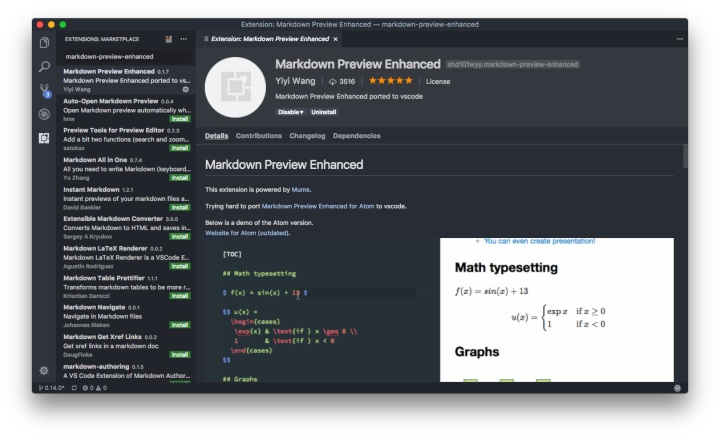Open the Search view in activity bar
Screen dimensions: 720x439
point(44,67)
